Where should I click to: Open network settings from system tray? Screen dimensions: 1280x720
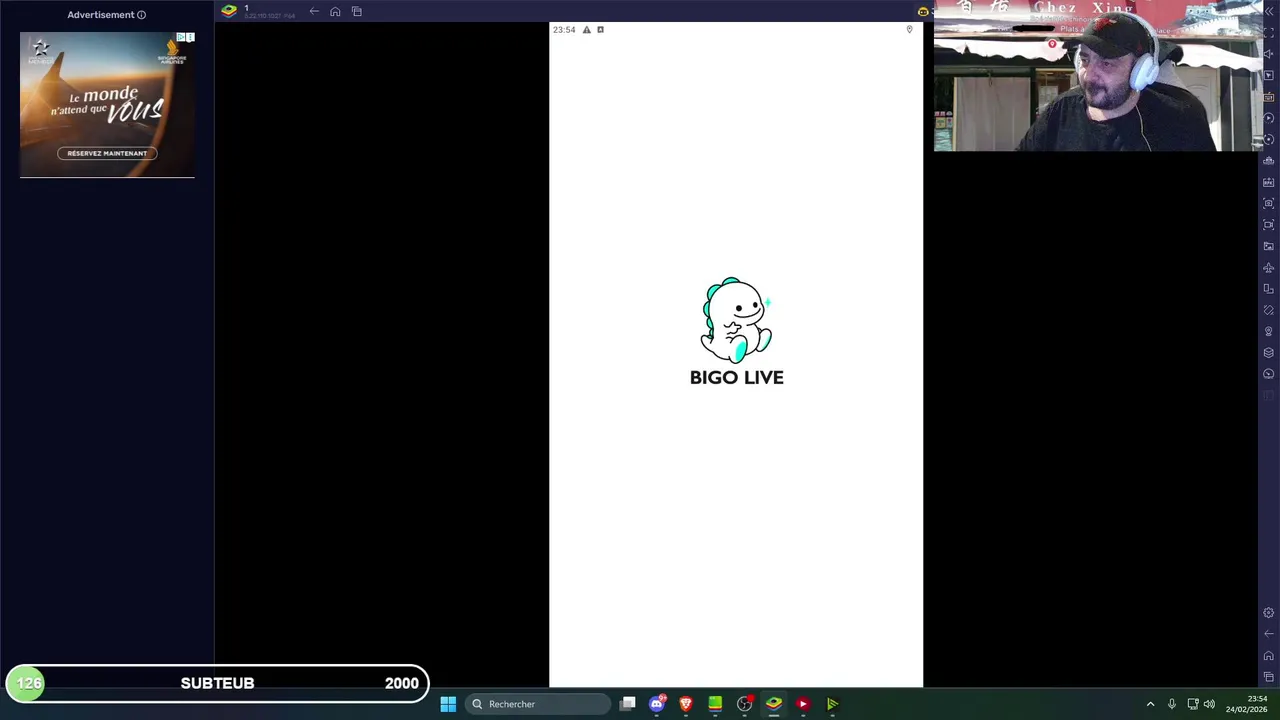click(1193, 704)
